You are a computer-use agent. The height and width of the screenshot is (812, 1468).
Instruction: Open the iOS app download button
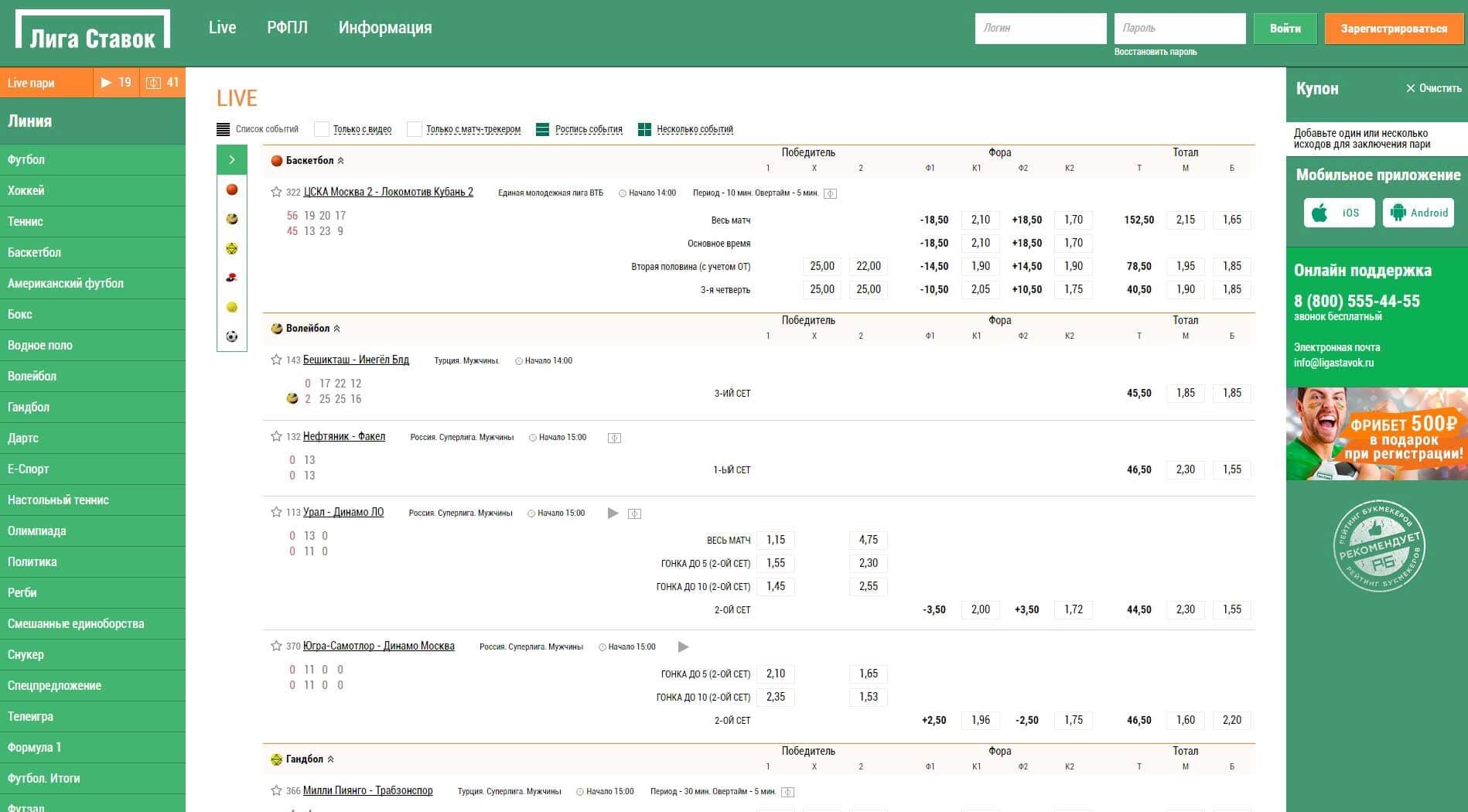pyautogui.click(x=1340, y=213)
